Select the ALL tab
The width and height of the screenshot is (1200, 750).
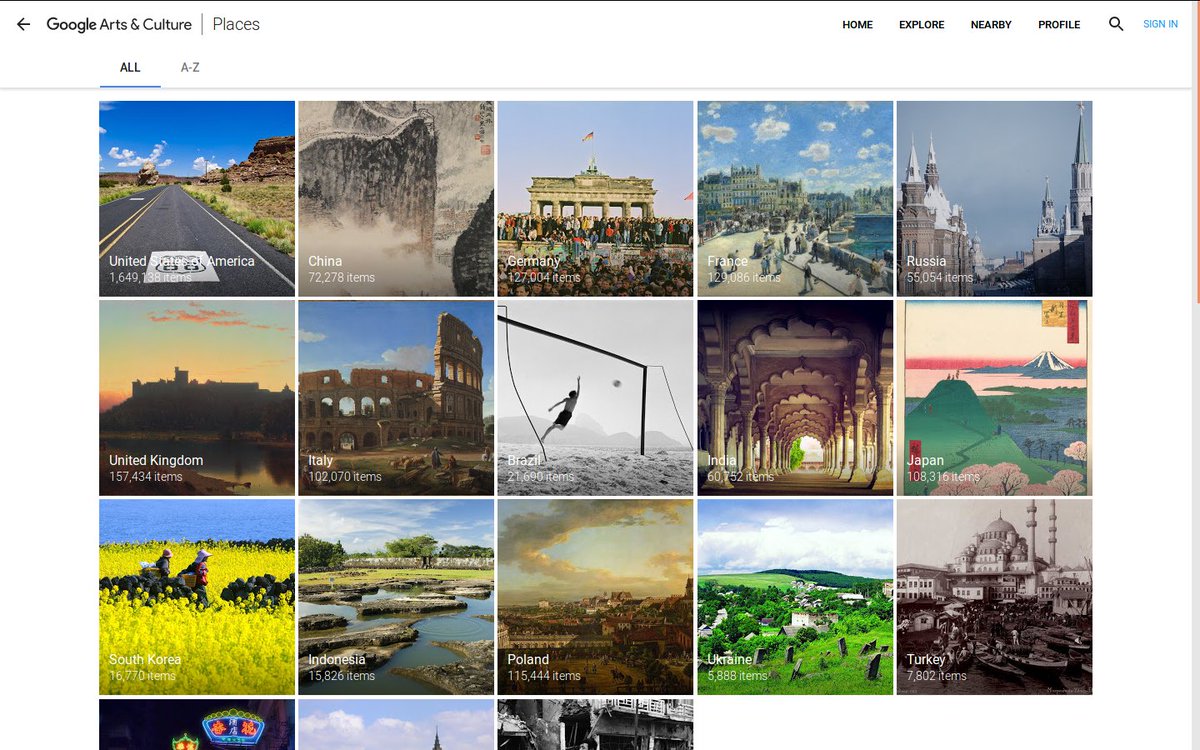(x=130, y=68)
